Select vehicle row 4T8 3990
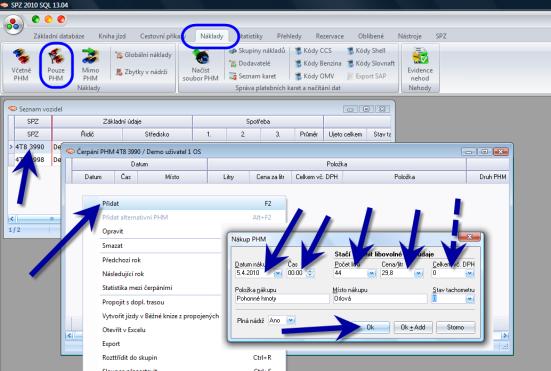 [30, 147]
